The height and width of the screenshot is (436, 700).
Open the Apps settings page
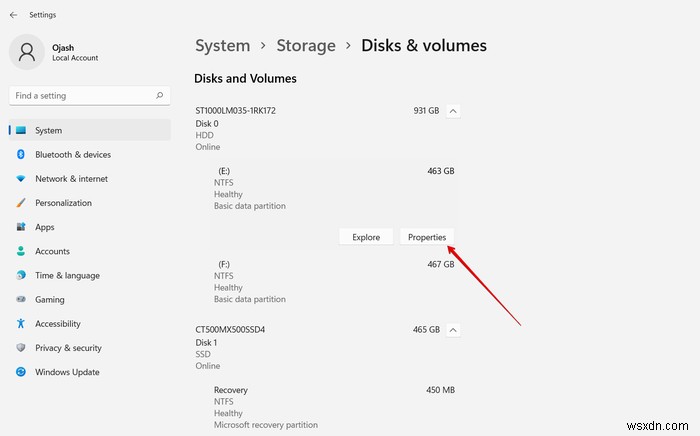(45, 227)
